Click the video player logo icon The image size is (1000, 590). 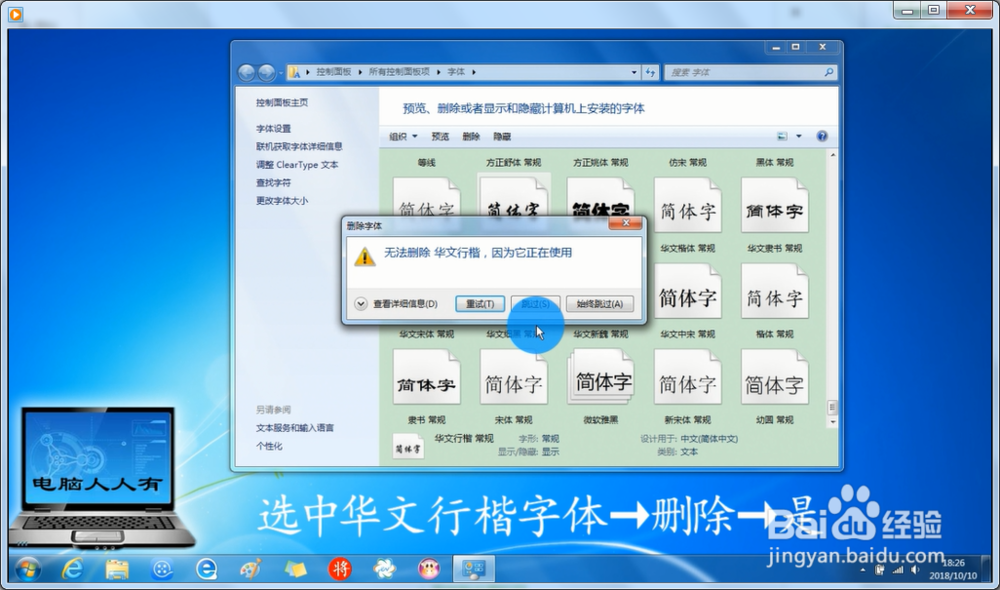(15, 13)
